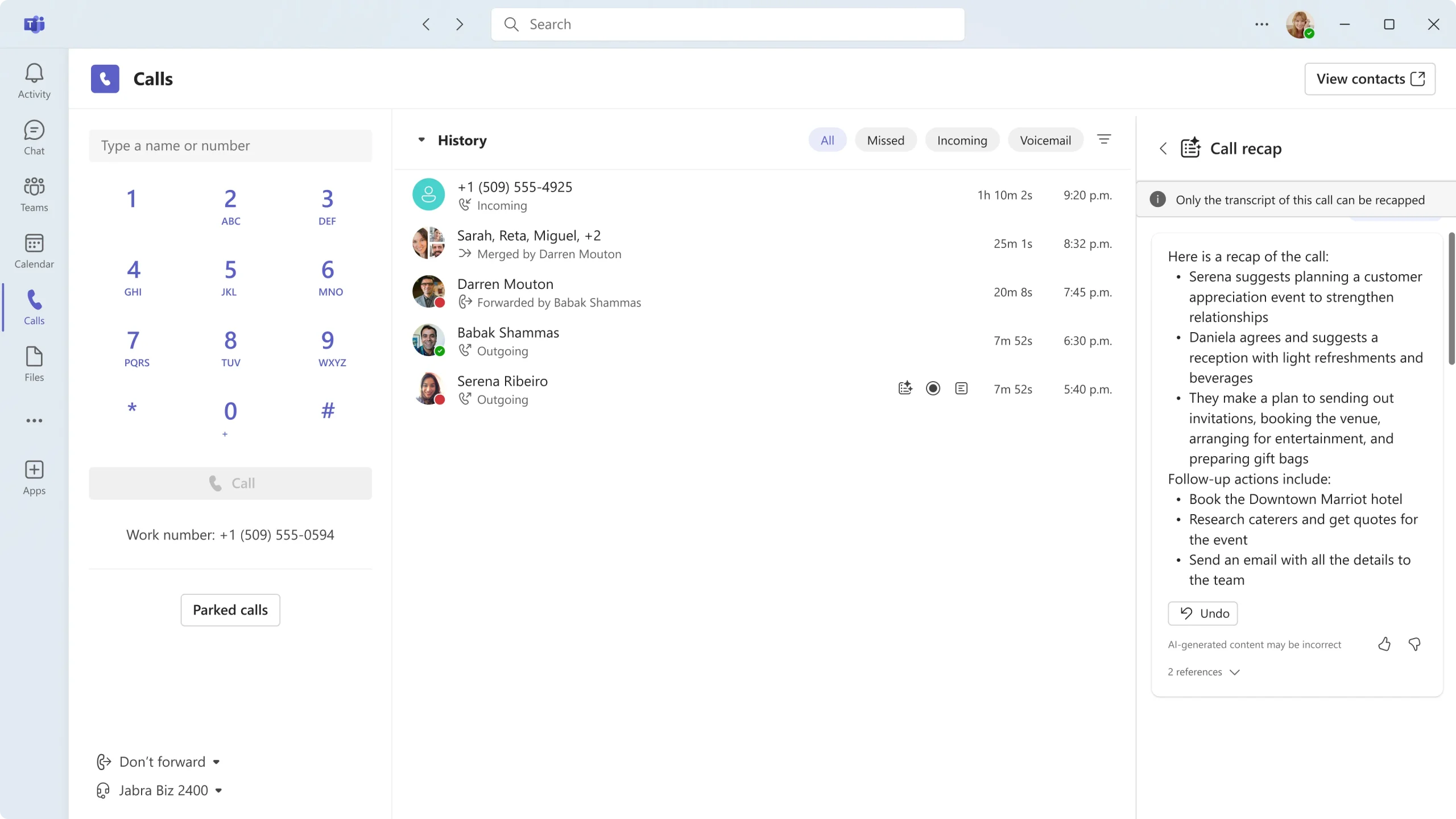
Task: Click the Activity icon in sidebar
Action: [x=34, y=80]
